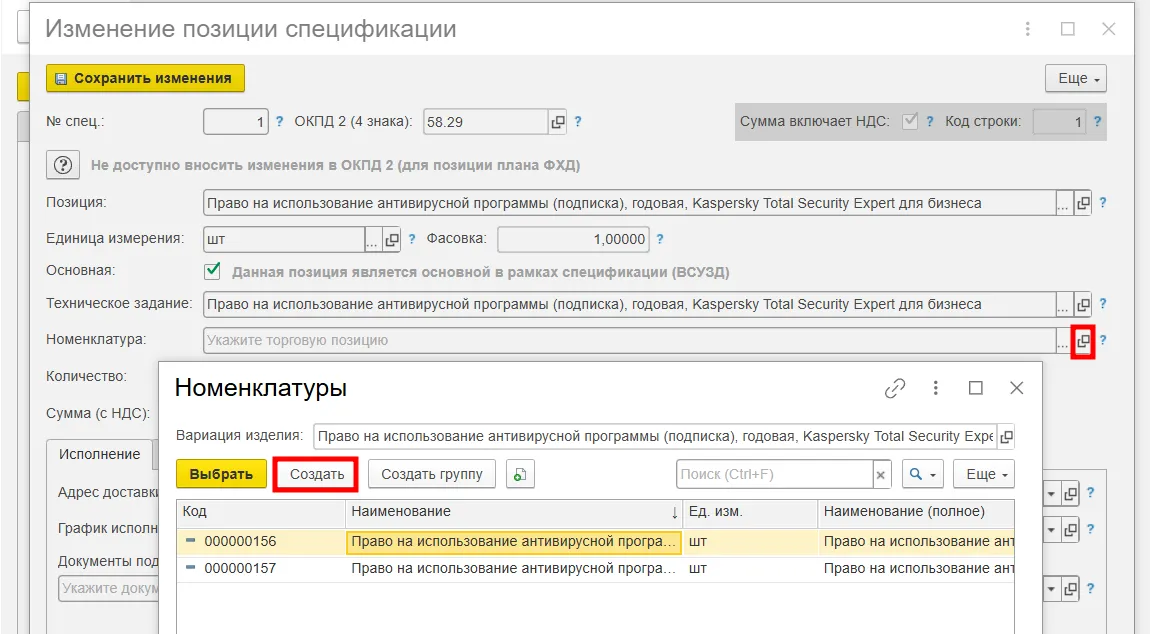The image size is (1150, 634).
Task: Click the Сохранить изменения button
Action: (x=145, y=78)
